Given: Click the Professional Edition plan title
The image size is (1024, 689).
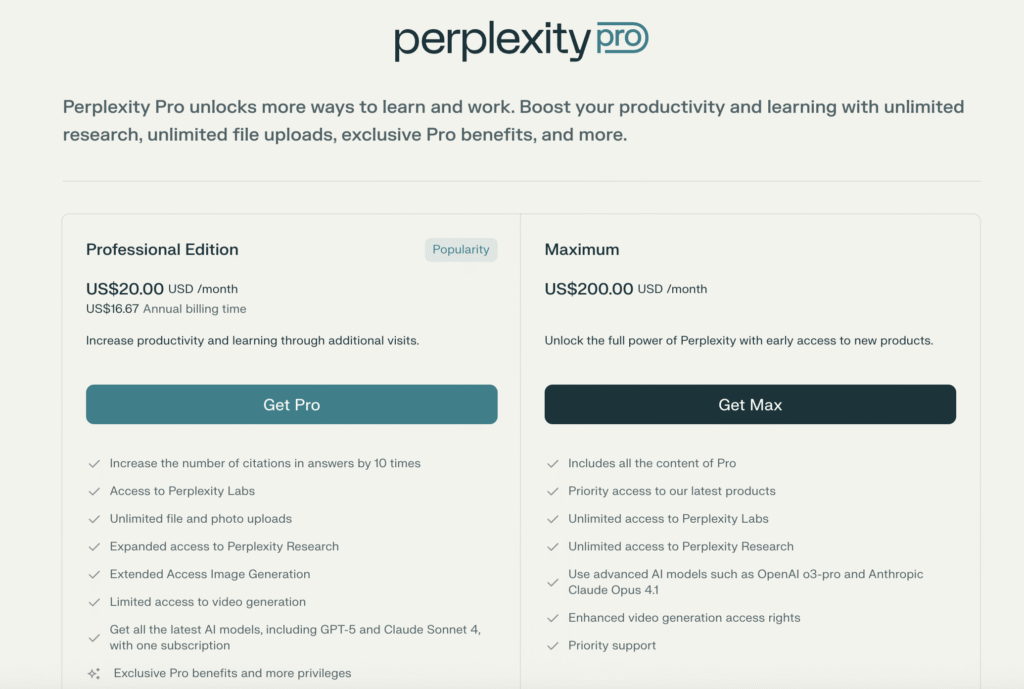Looking at the screenshot, I should (162, 250).
